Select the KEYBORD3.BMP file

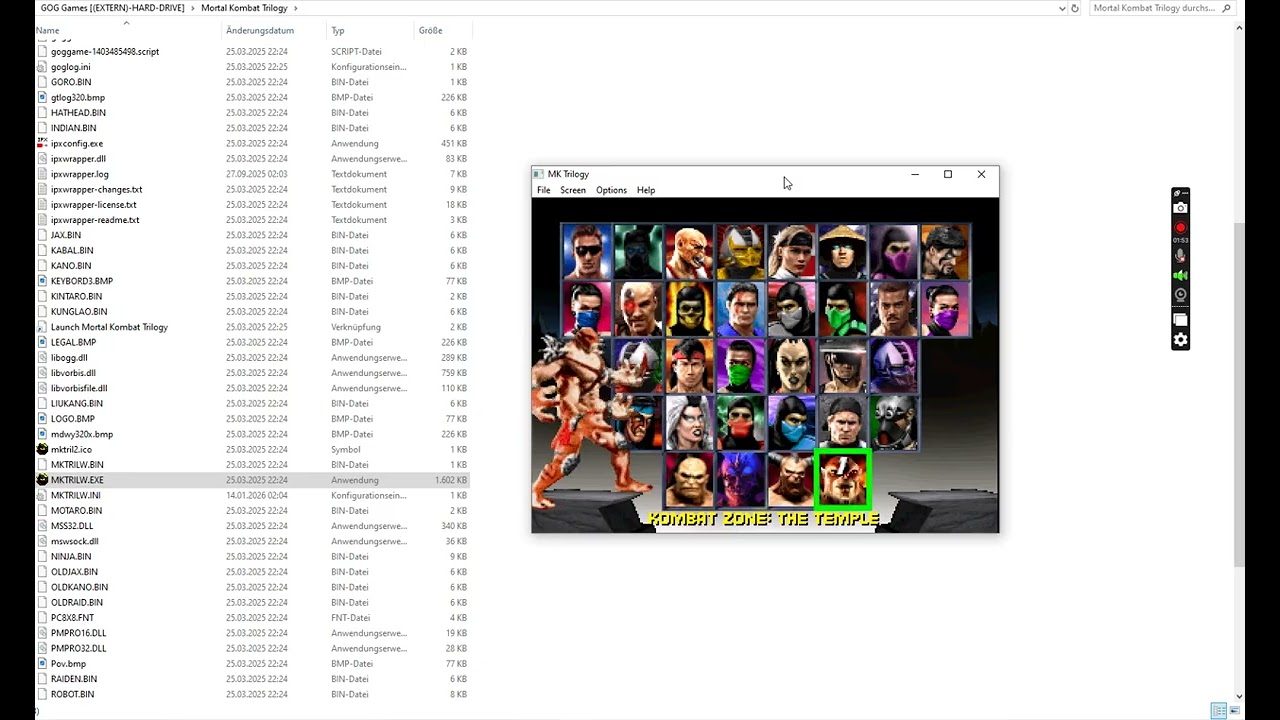tap(82, 281)
